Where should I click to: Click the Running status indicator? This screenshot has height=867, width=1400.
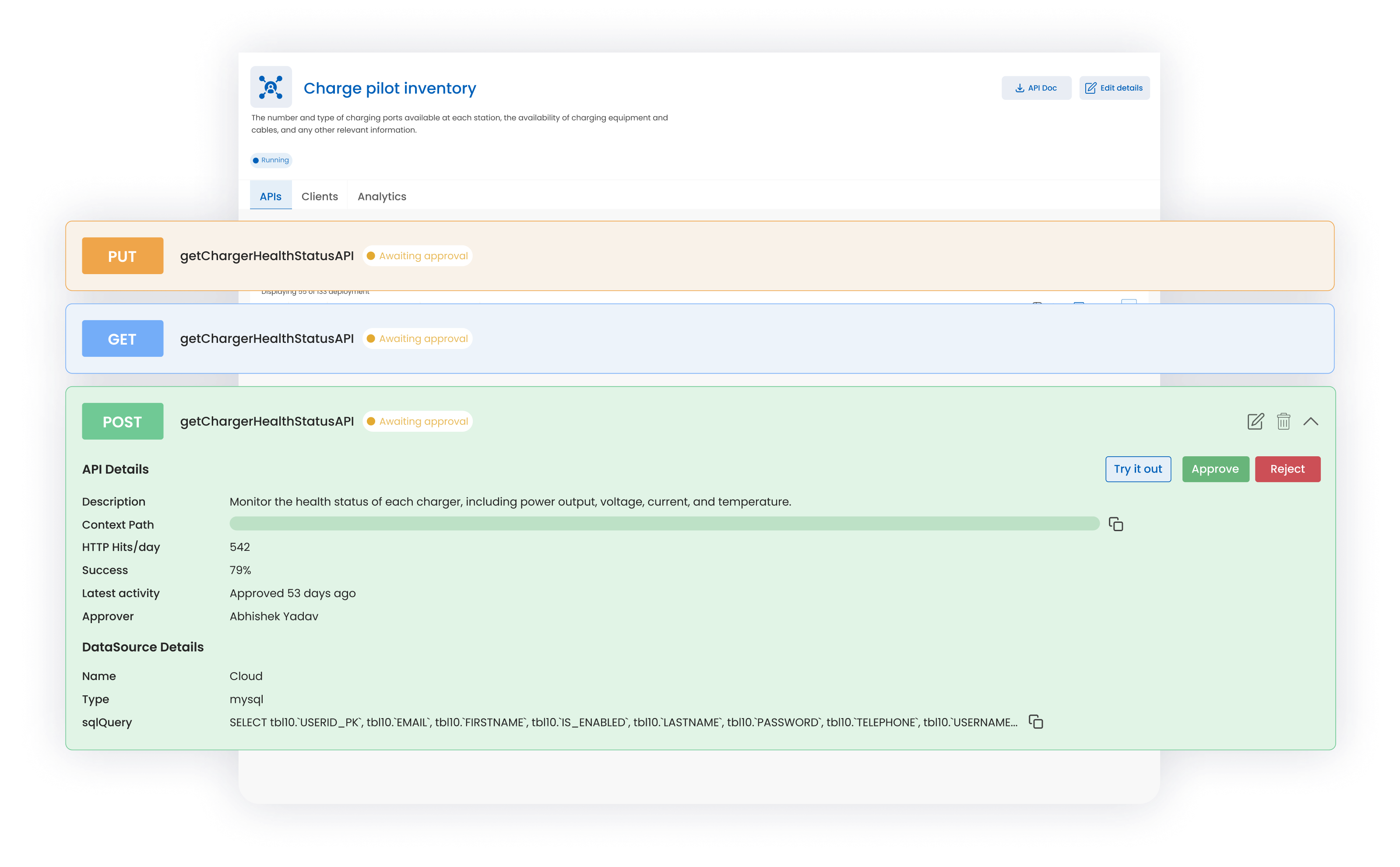tap(271, 160)
